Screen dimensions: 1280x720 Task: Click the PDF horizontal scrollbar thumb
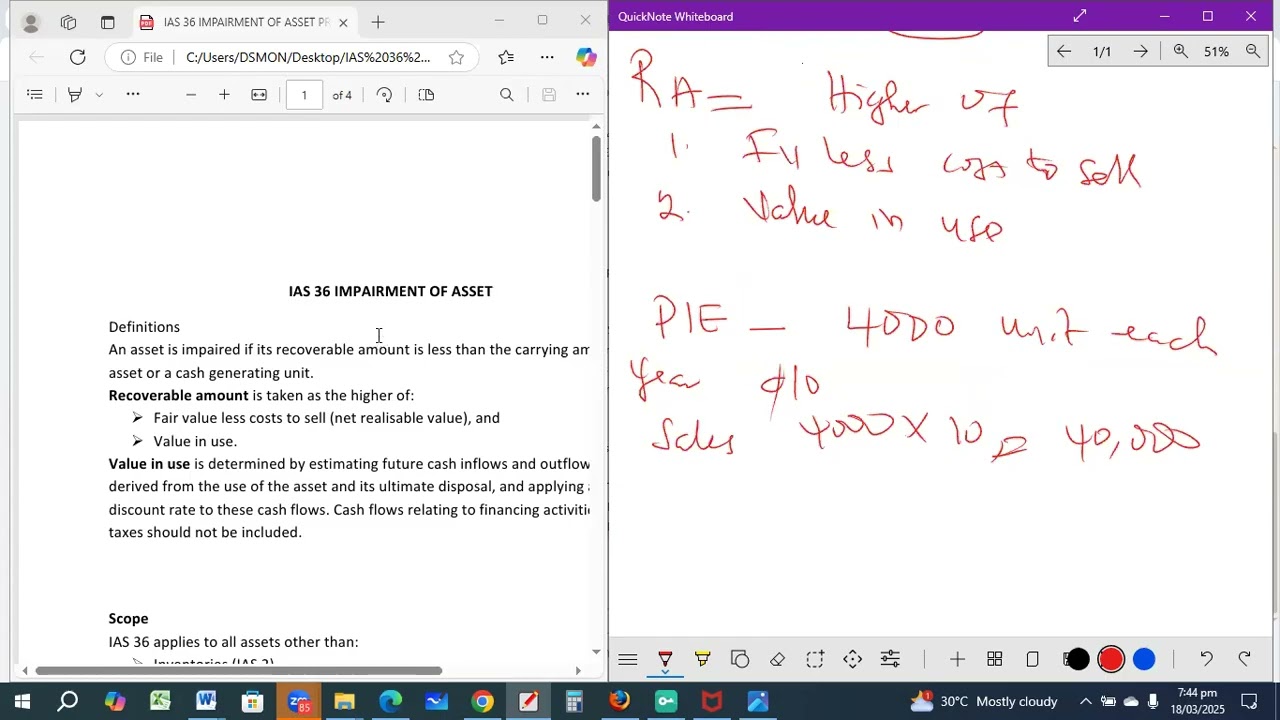238,671
